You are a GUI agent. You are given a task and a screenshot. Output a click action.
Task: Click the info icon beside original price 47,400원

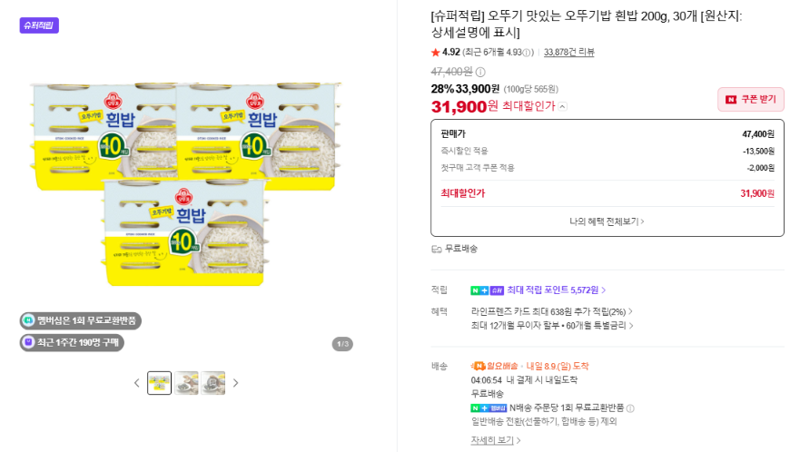[x=480, y=72]
